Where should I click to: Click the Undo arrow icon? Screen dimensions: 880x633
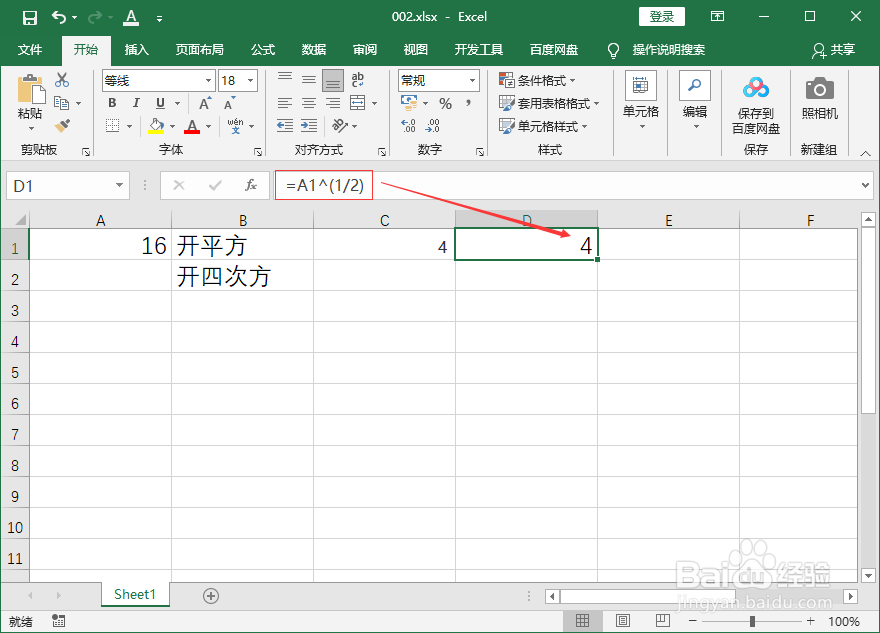coord(59,17)
